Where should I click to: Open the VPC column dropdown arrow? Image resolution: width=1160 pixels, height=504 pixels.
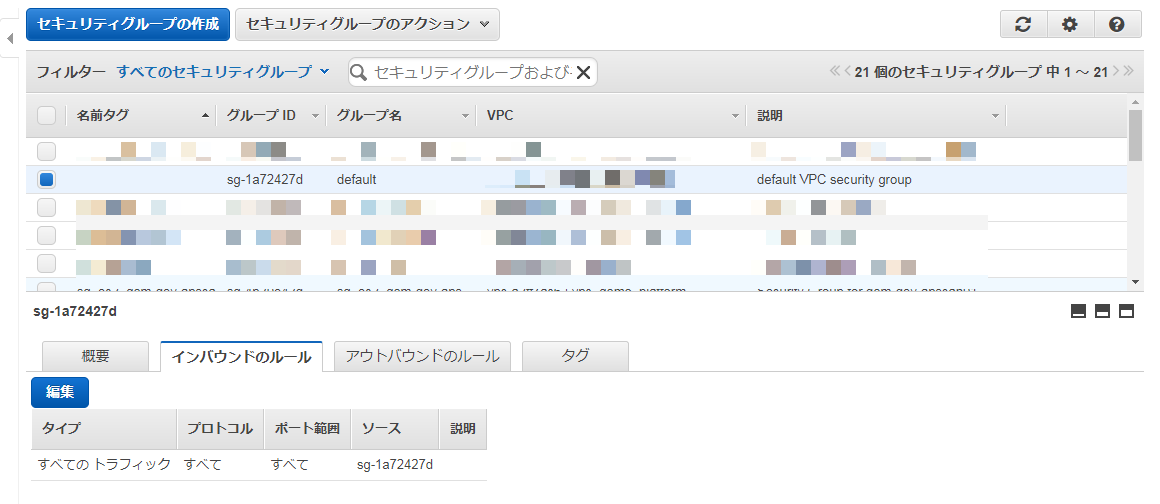[737, 116]
